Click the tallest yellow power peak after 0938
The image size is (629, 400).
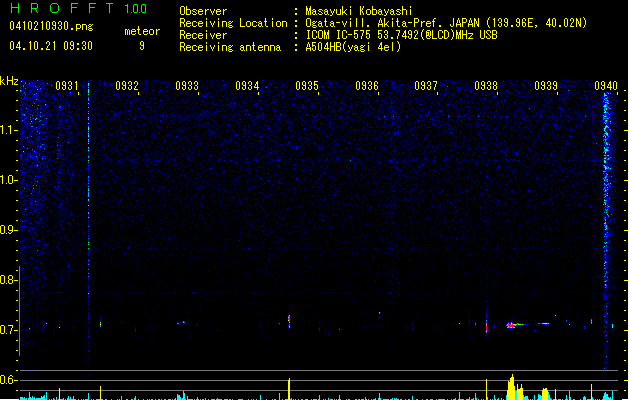(512, 387)
